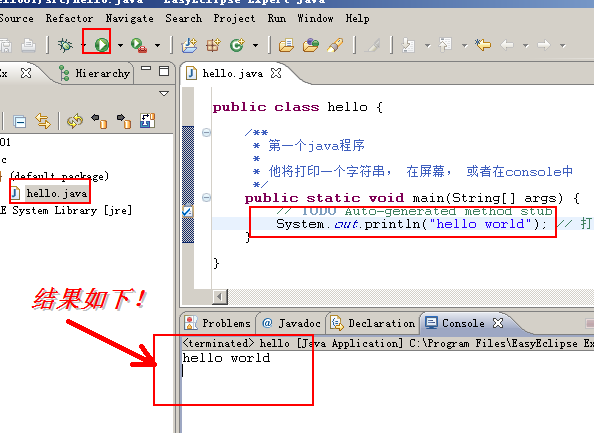Click the New Java Package icon
Screen dimensions: 594x433
pyautogui.click(x=213, y=45)
